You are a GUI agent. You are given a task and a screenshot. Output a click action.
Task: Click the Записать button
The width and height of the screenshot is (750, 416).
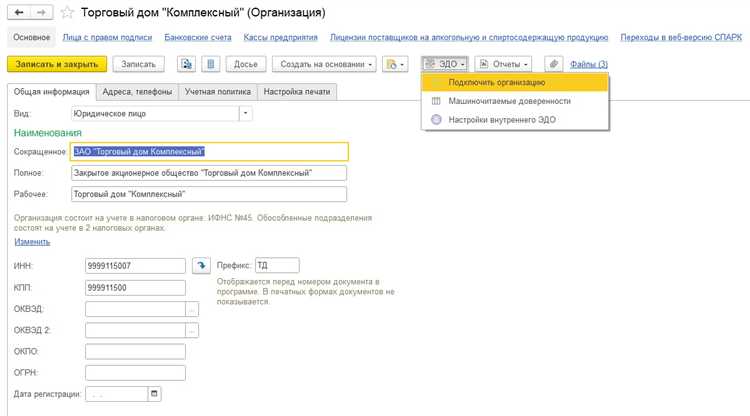pyautogui.click(x=138, y=64)
